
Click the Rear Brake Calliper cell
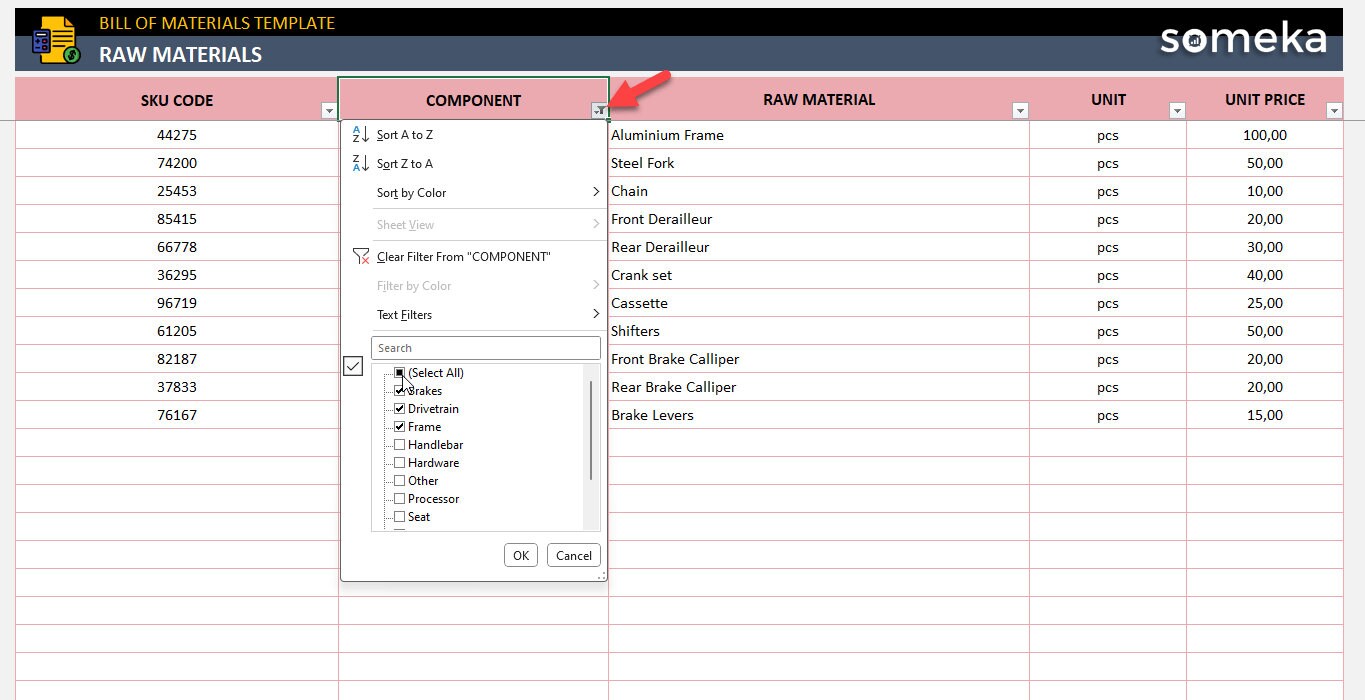coord(819,387)
